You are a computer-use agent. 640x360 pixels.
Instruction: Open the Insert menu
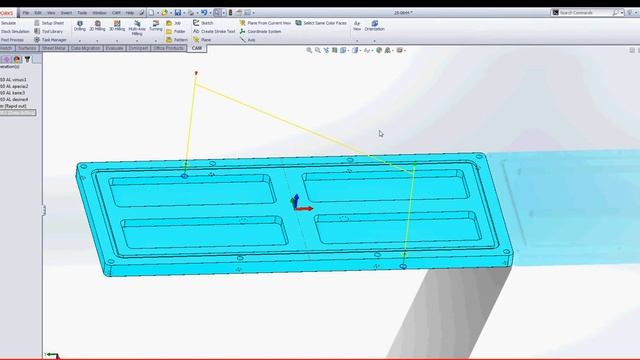click(66, 13)
